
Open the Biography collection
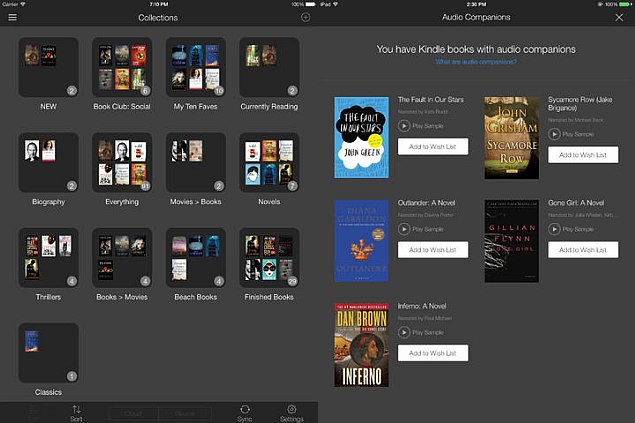pos(49,162)
